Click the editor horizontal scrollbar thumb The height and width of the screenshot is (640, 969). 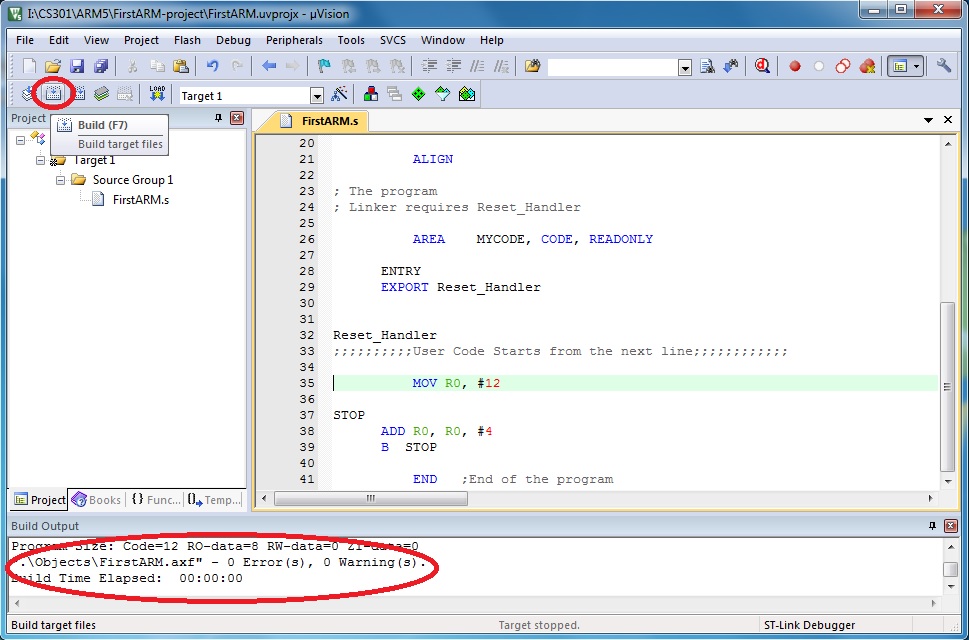point(371,498)
